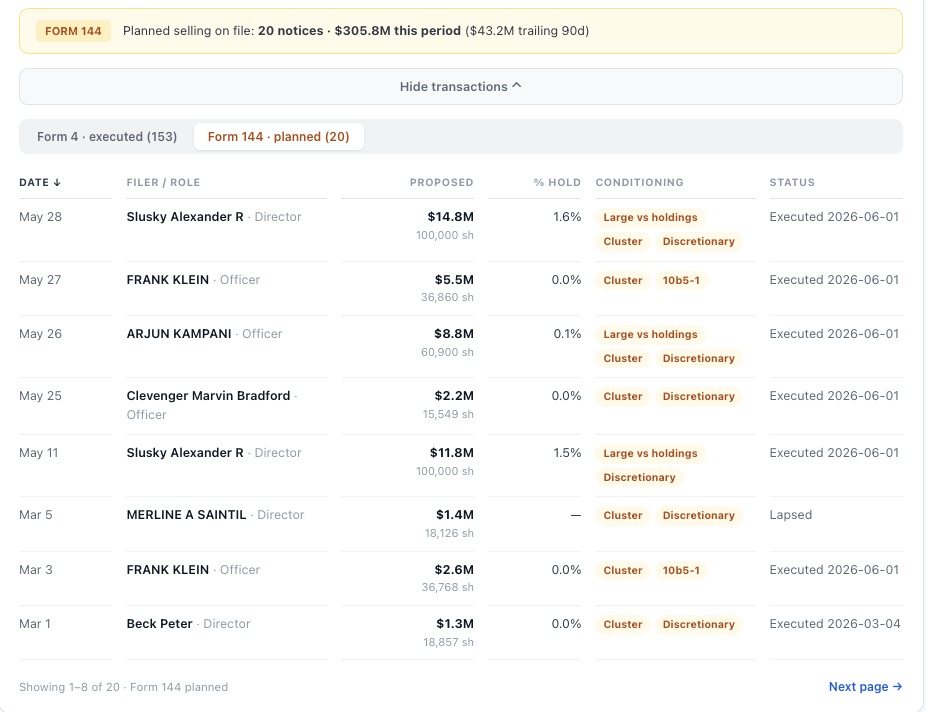The width and height of the screenshot is (926, 712).
Task: Click Cluster tag in Mar 1 row
Action: [622, 625]
